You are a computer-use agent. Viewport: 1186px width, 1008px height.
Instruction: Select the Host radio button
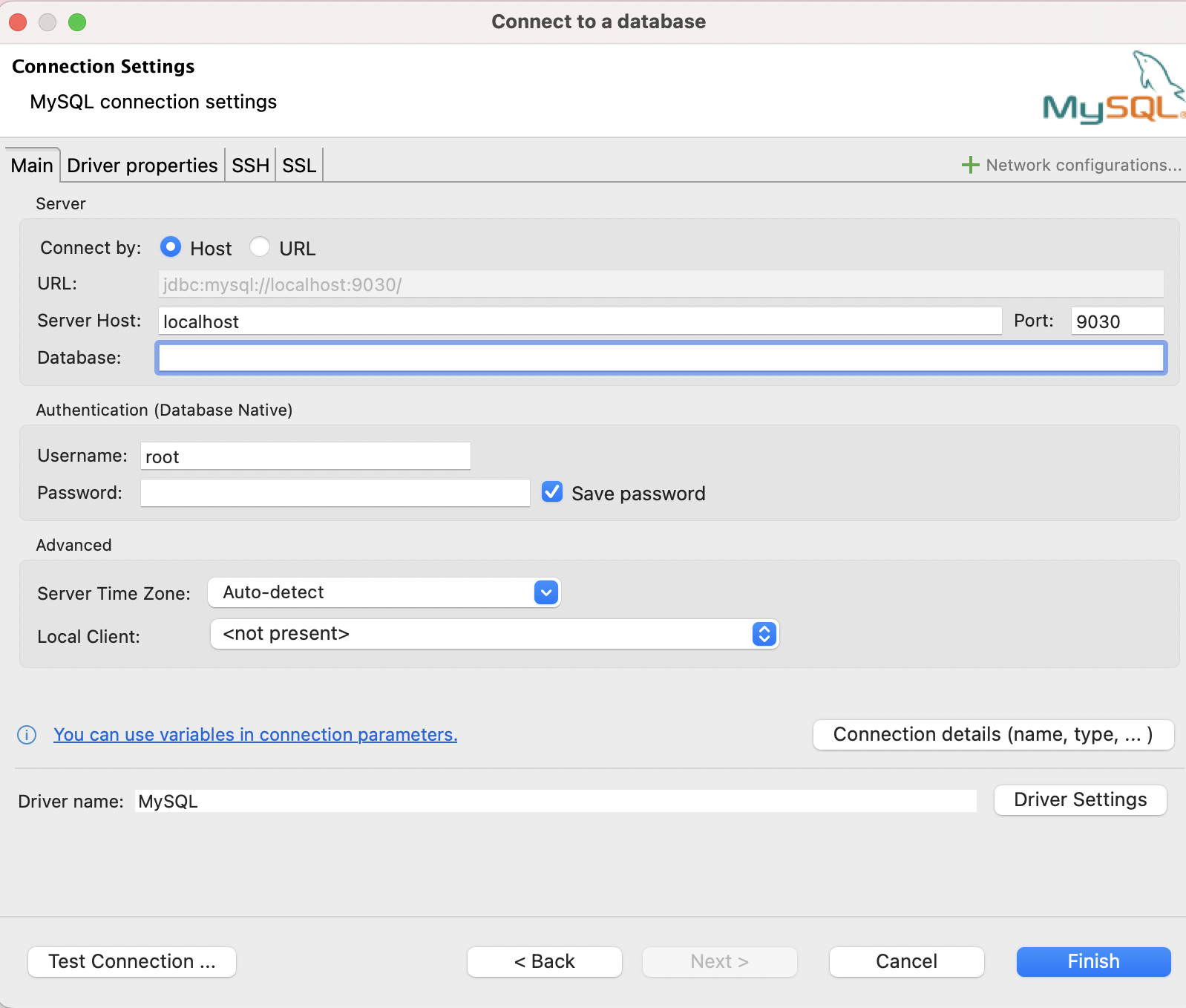click(x=171, y=247)
